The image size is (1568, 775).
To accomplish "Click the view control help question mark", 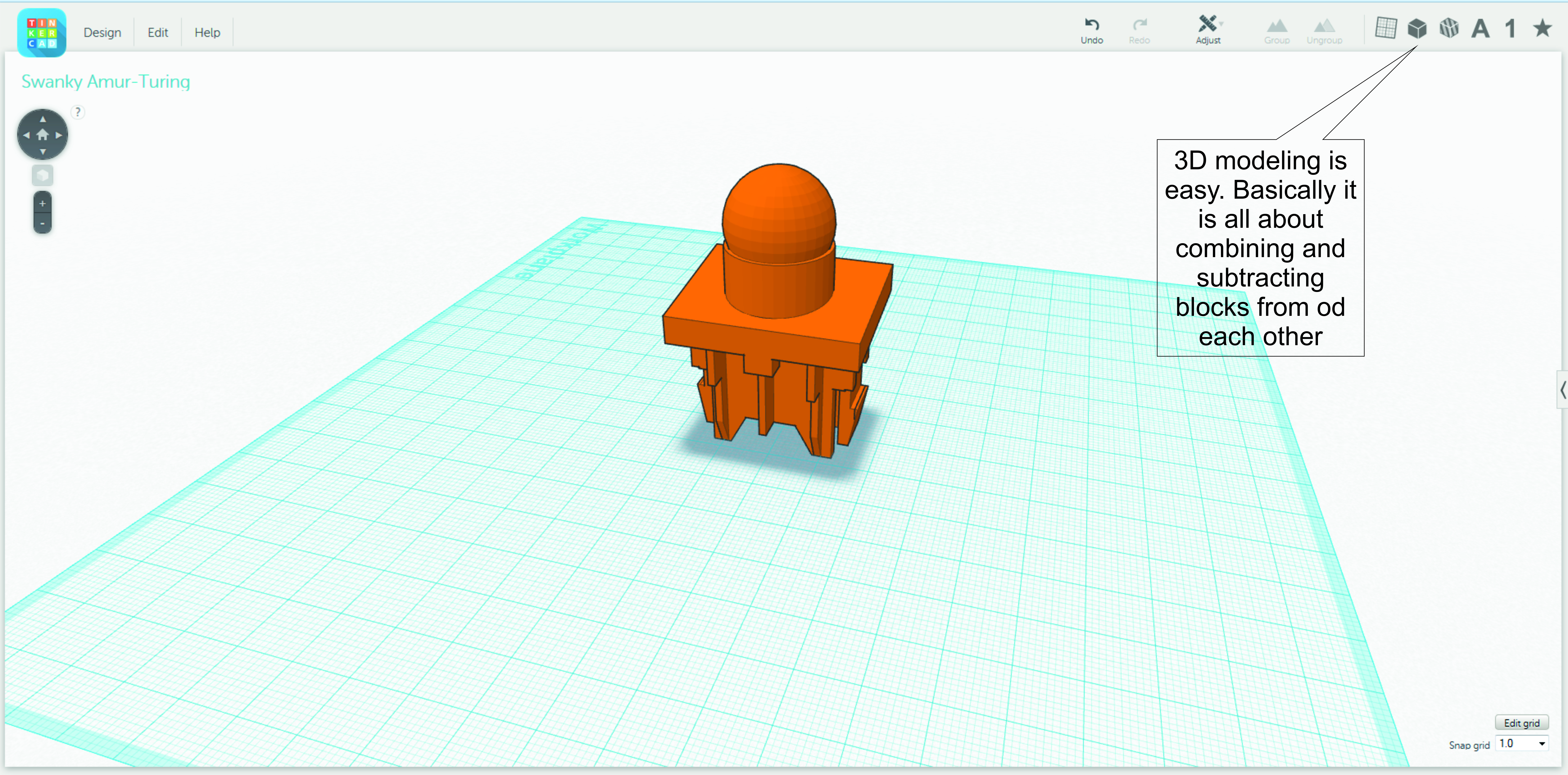I will tap(78, 111).
